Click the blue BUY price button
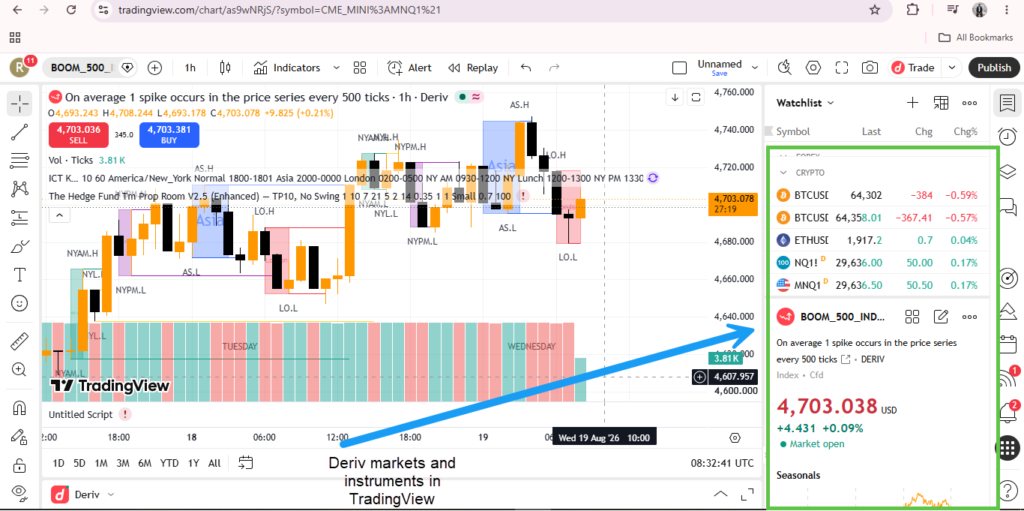This screenshot has width=1024, height=511. 169,134
